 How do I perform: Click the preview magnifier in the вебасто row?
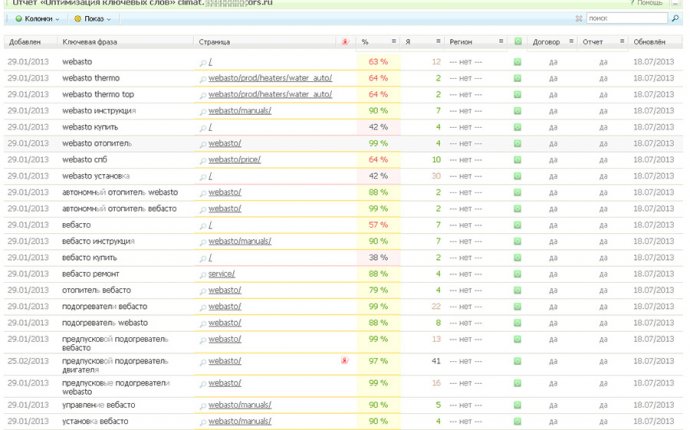click(202, 226)
